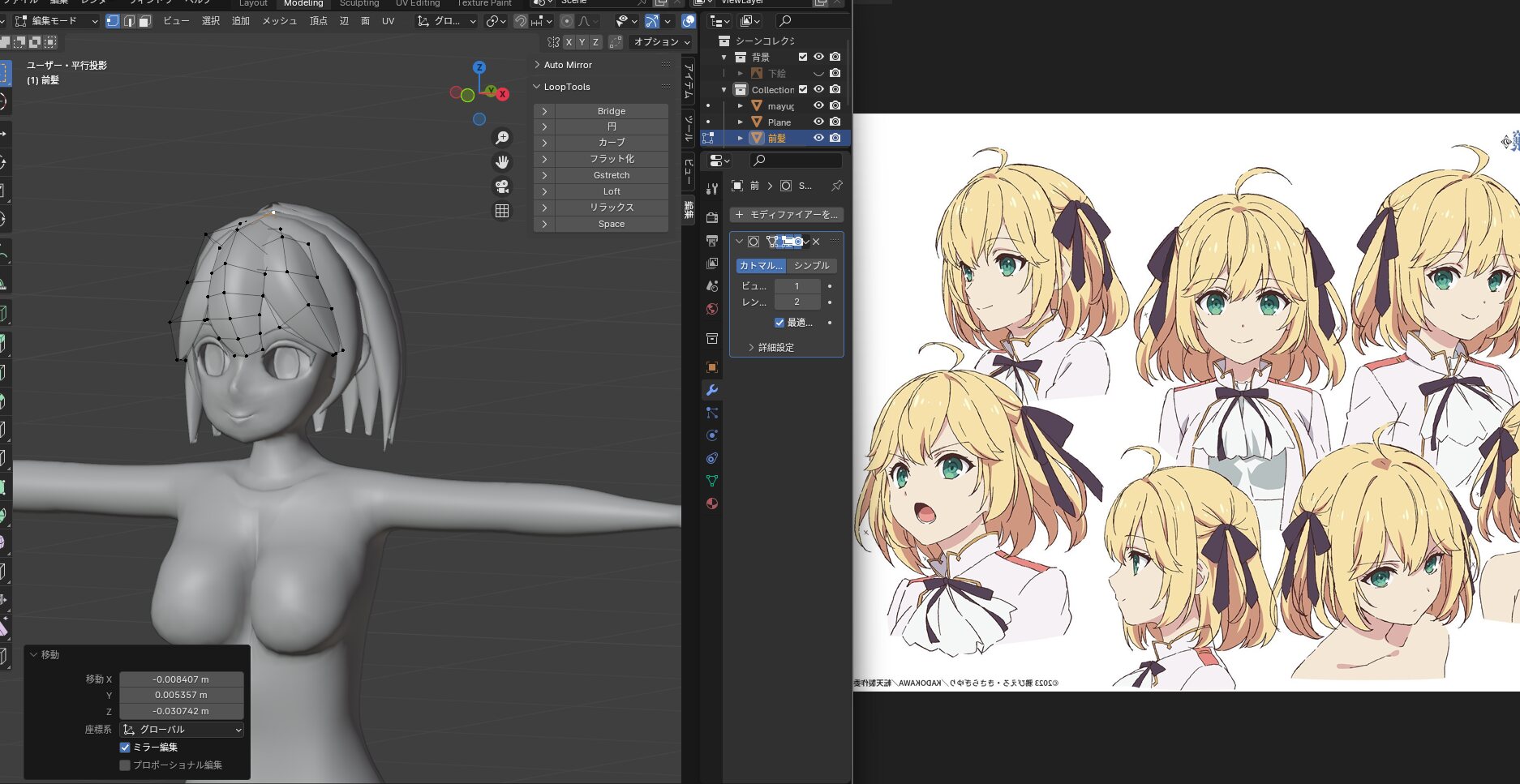Click the リラックス LoopTools button
Screen dimensions: 1520x784
(612, 208)
